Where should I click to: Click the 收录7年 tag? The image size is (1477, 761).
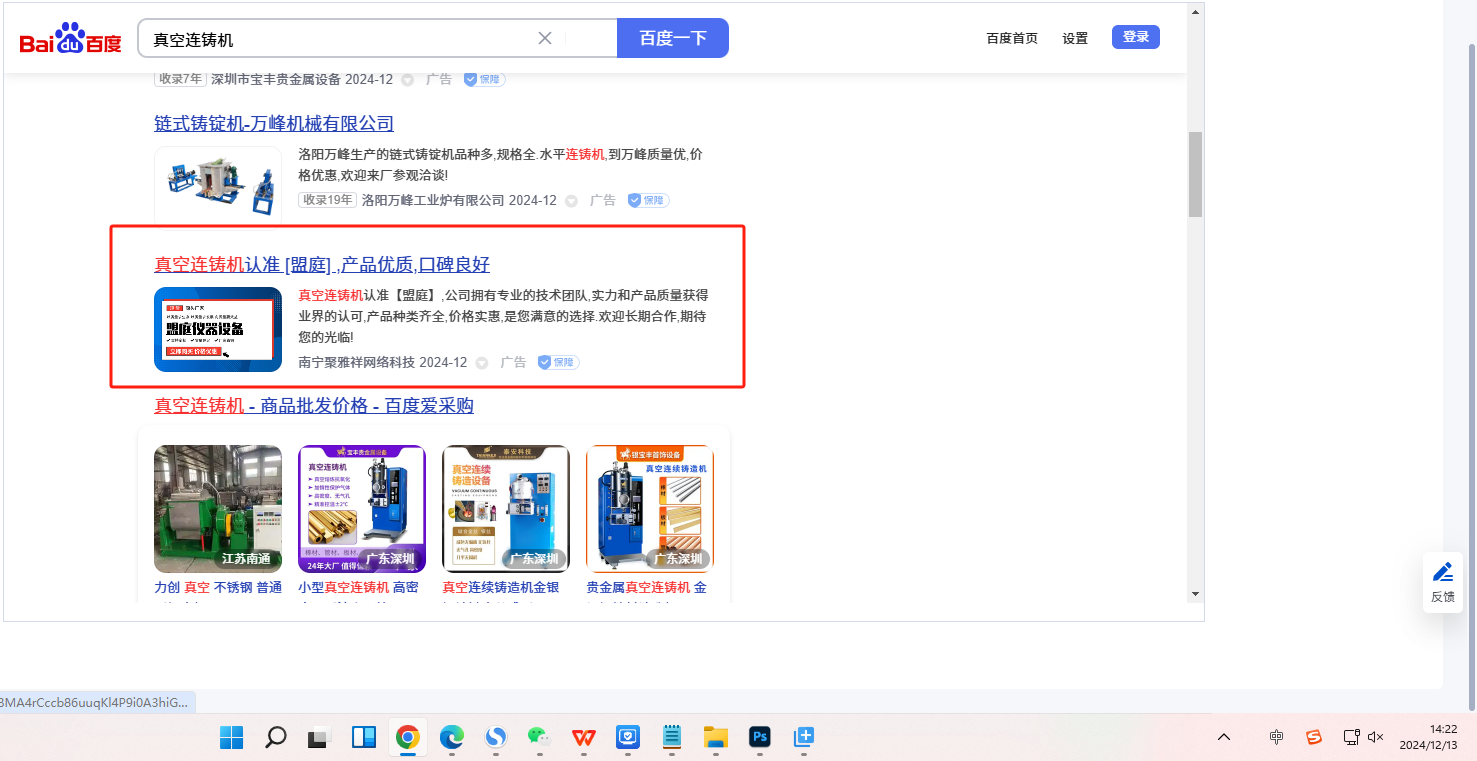(x=180, y=79)
